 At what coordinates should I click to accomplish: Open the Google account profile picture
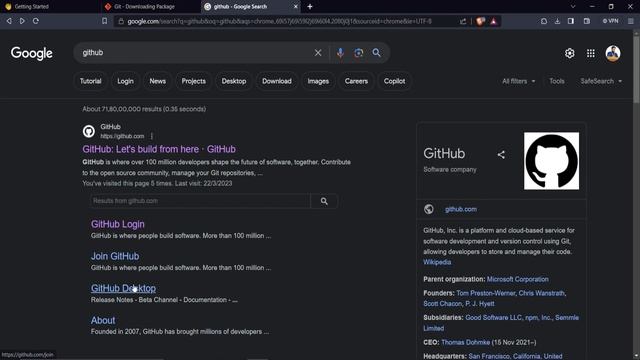click(x=613, y=53)
